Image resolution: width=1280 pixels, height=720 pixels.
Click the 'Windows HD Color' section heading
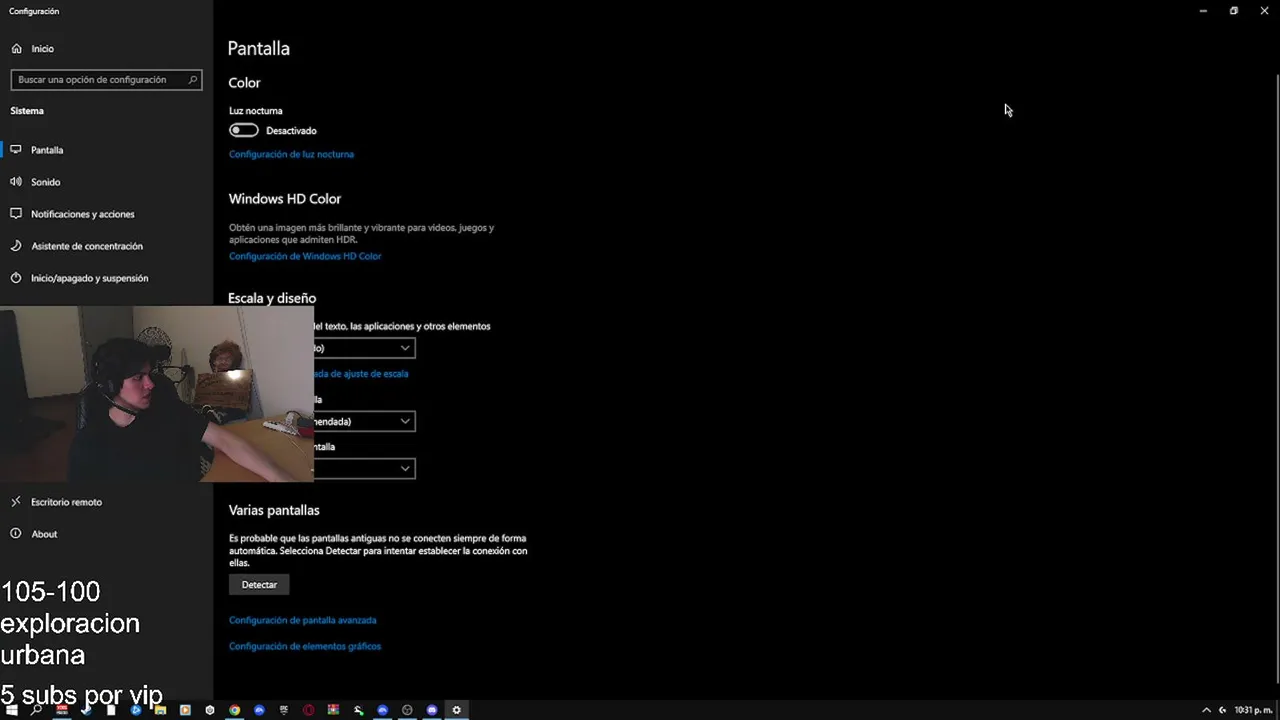(285, 199)
